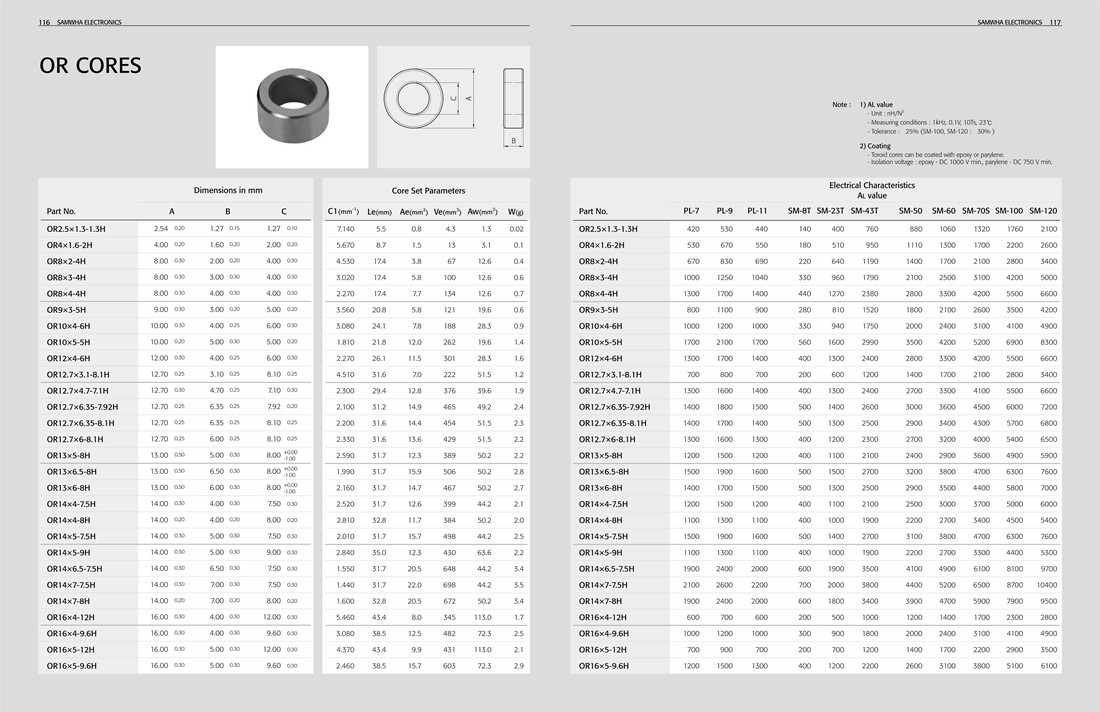This screenshot has height=712, width=1100.
Task: Click the SM-43T column header
Action: (864, 211)
